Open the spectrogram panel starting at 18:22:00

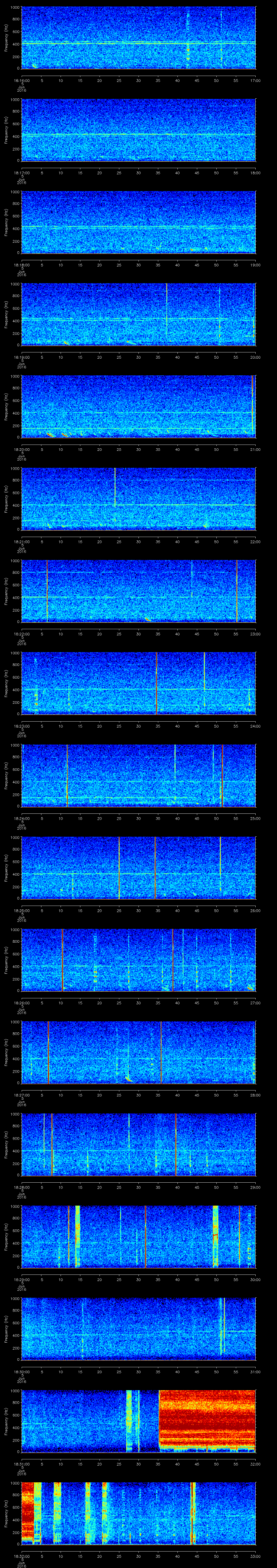(138, 591)
